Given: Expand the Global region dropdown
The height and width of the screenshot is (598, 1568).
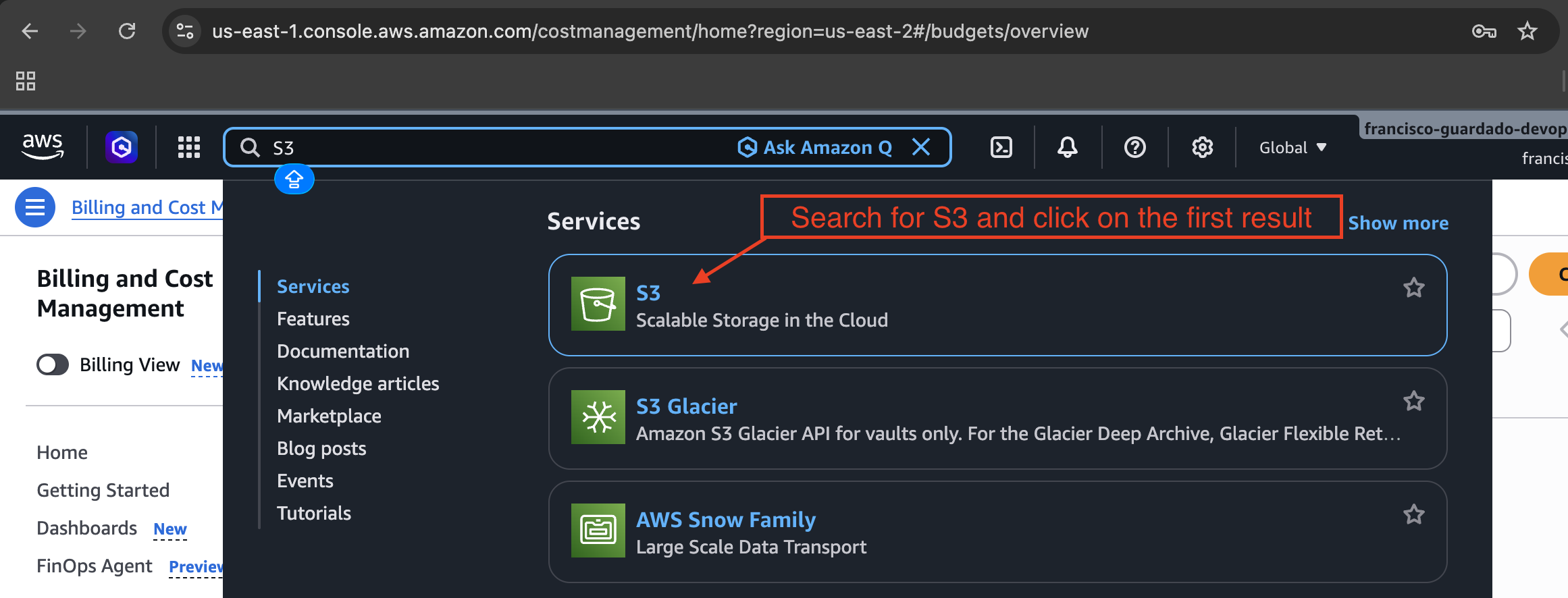Looking at the screenshot, I should tap(1293, 148).
